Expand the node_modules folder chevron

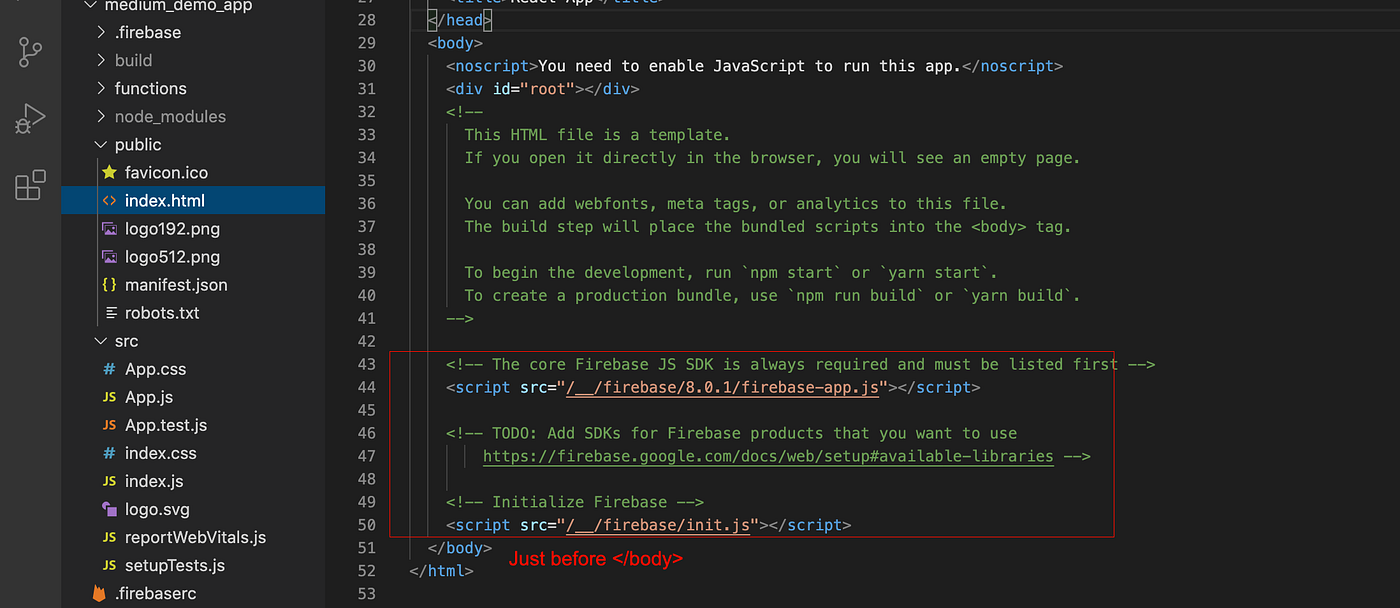101,116
